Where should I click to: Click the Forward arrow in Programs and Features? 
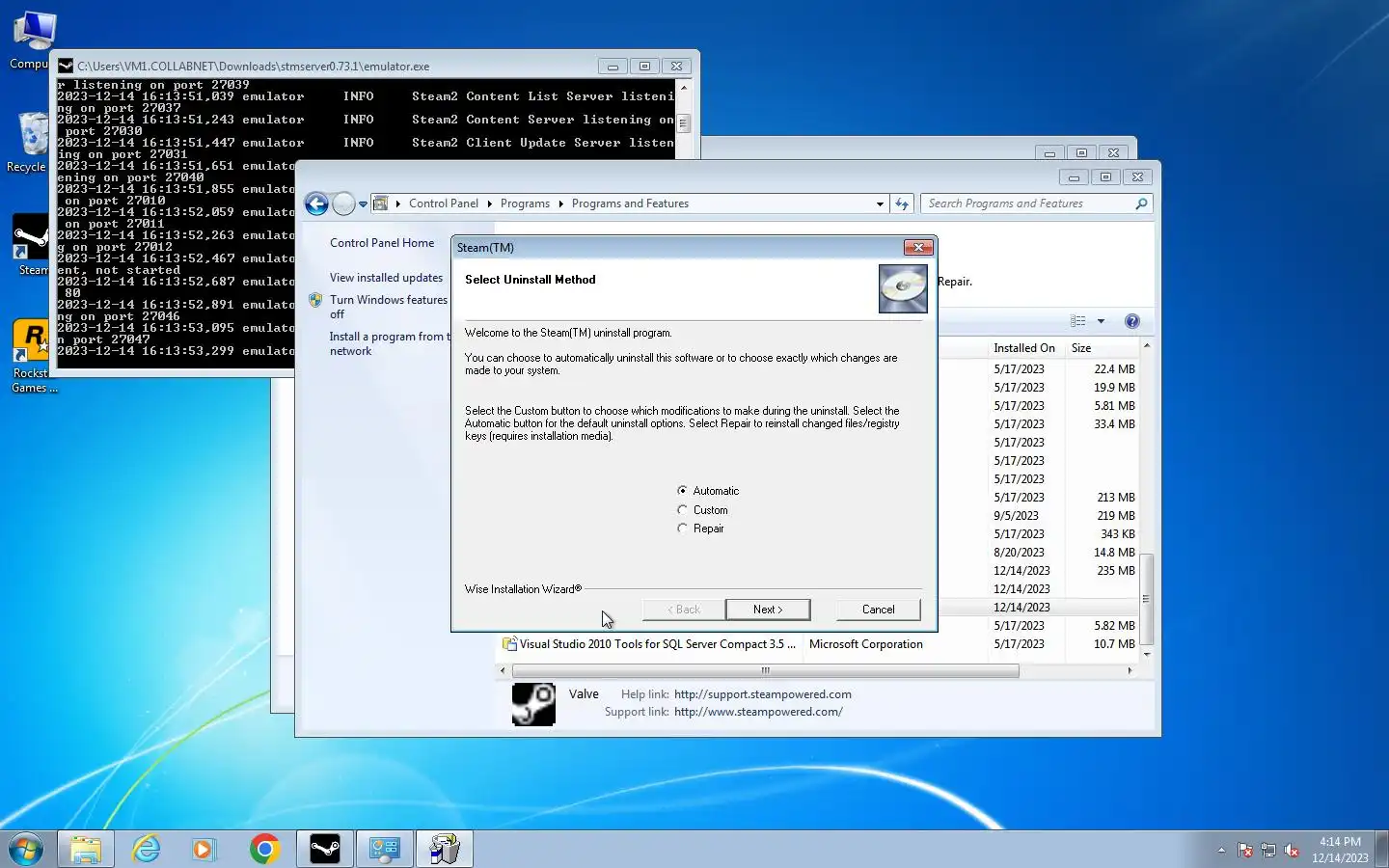(x=343, y=203)
